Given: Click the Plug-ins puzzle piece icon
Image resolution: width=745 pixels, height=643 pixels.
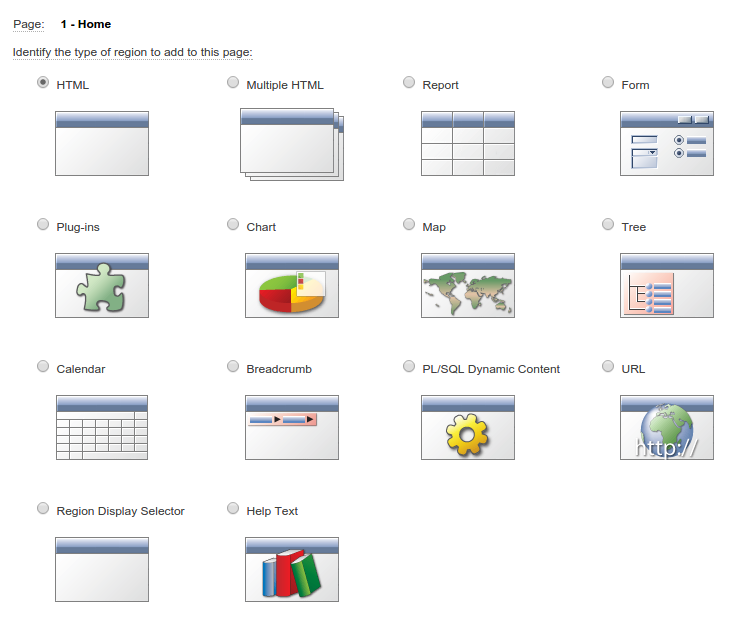Looking at the screenshot, I should pyautogui.click(x=102, y=285).
